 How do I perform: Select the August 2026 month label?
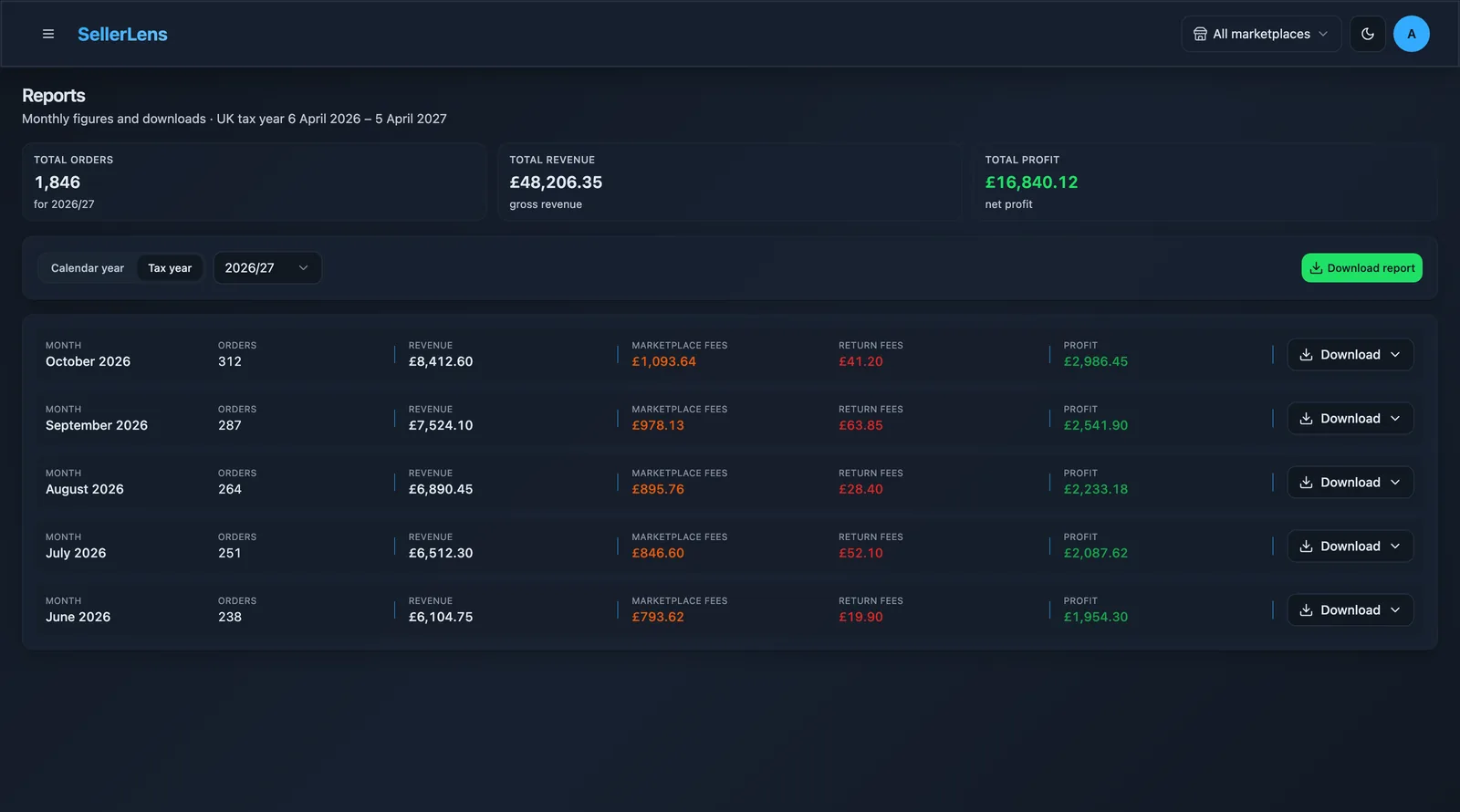coord(85,489)
